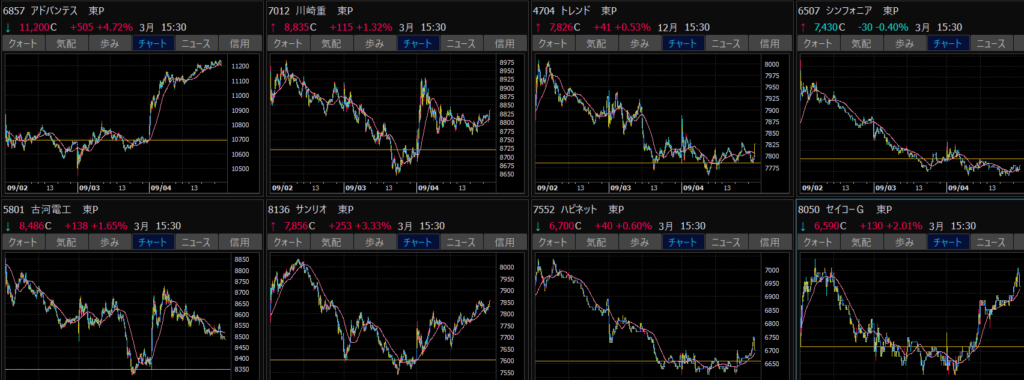Open クォート tab in 8136 サンリオ panel
This screenshot has width=1024, height=380.
tap(289, 242)
